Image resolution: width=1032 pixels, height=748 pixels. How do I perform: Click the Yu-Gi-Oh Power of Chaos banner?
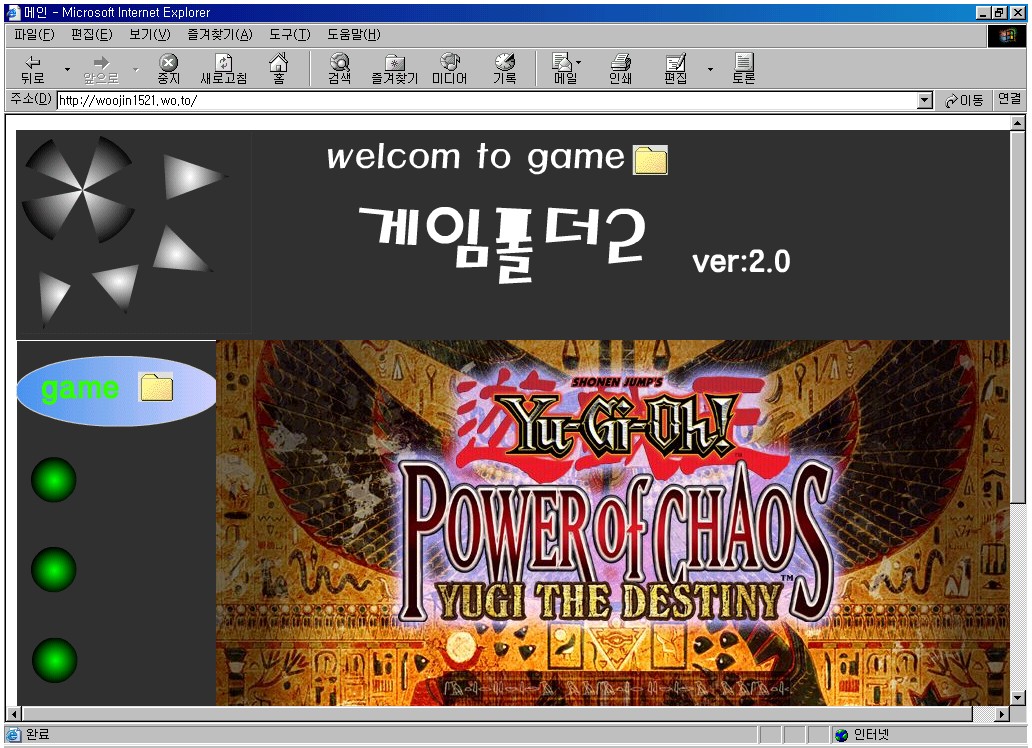(x=612, y=522)
